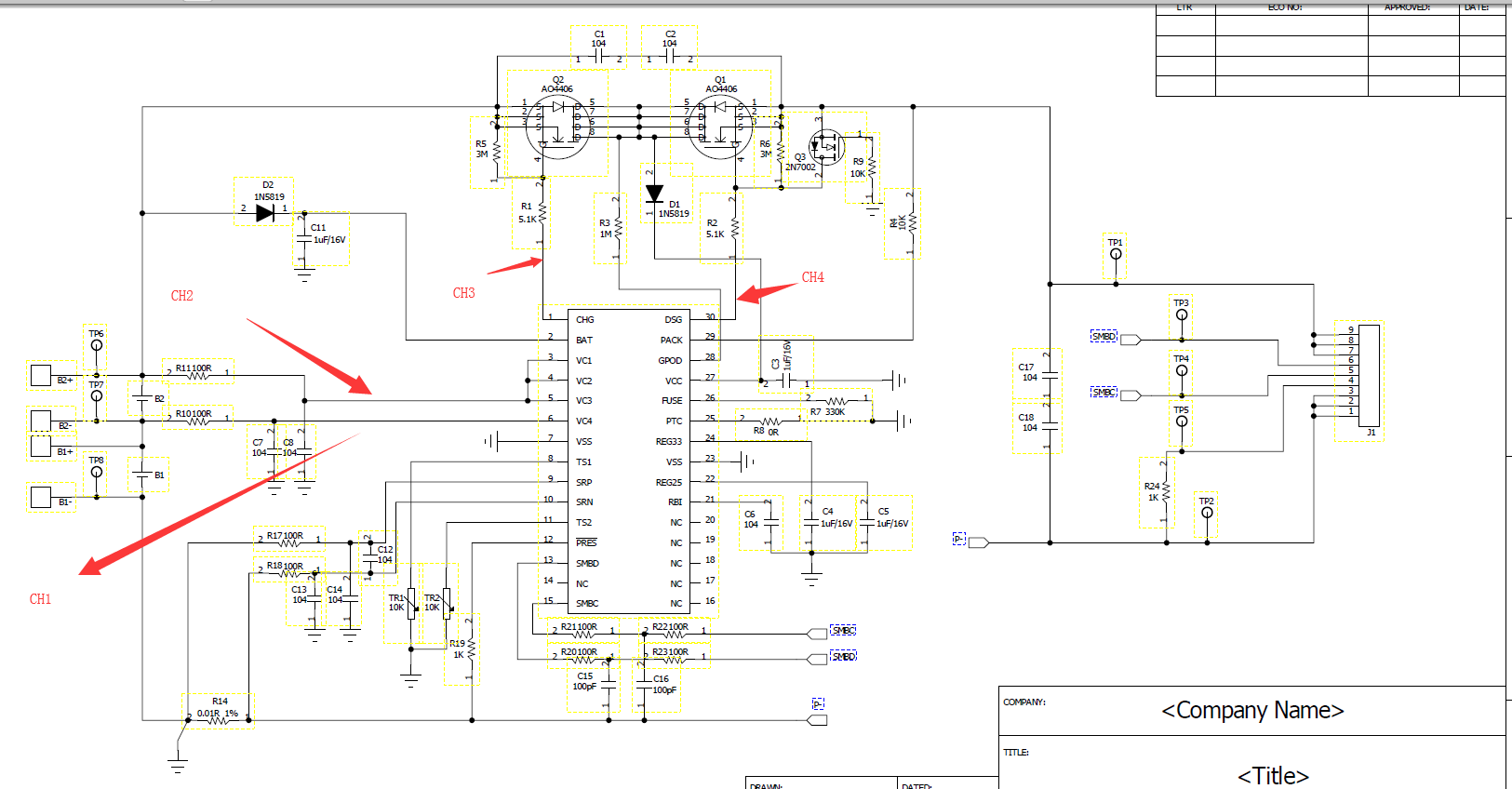Select capacitor C17 104 symbol
The width and height of the screenshot is (1512, 789).
click(x=1050, y=377)
